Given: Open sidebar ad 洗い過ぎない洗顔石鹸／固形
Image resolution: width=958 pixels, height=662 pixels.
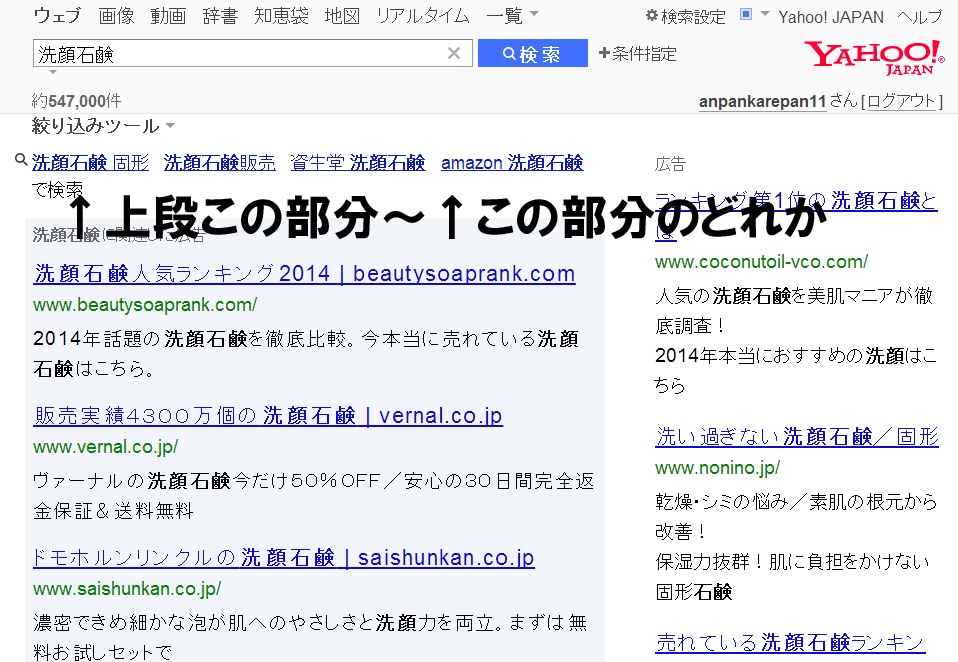Looking at the screenshot, I should tap(797, 437).
